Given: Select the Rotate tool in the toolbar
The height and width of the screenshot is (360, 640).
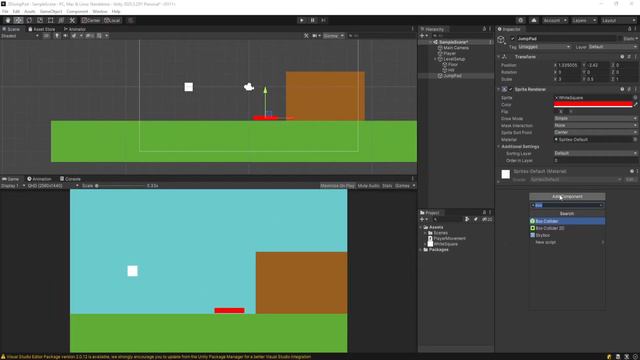Looking at the screenshot, I should point(29,20).
